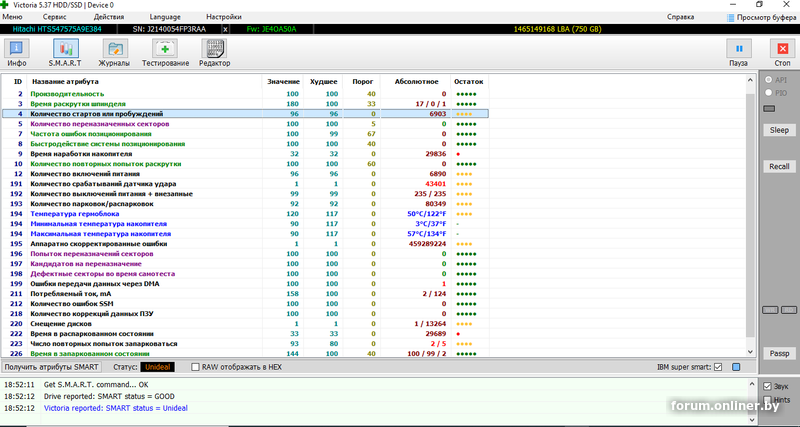The width and height of the screenshot is (800, 427).
Task: Click the Sleep button
Action: [x=778, y=130]
